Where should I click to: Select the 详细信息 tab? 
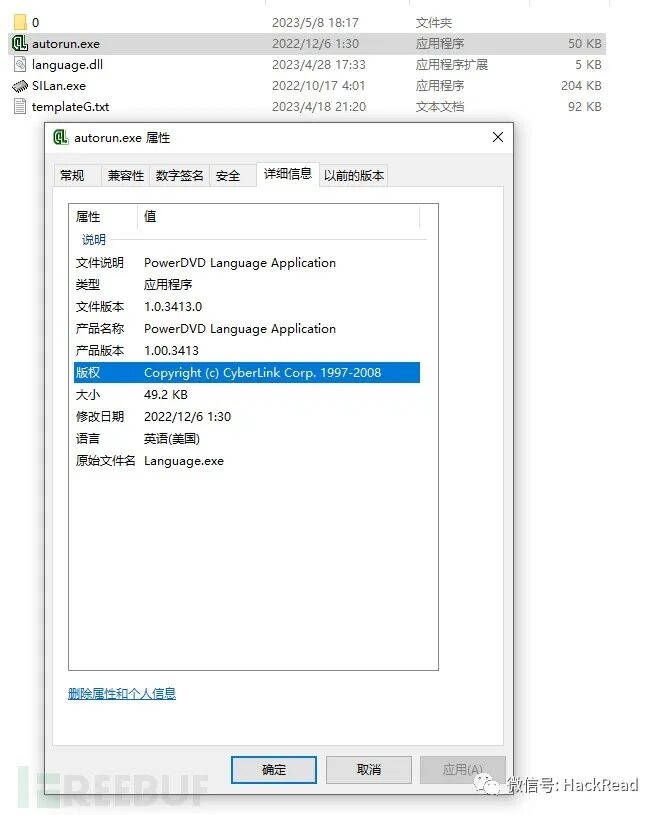pos(287,174)
